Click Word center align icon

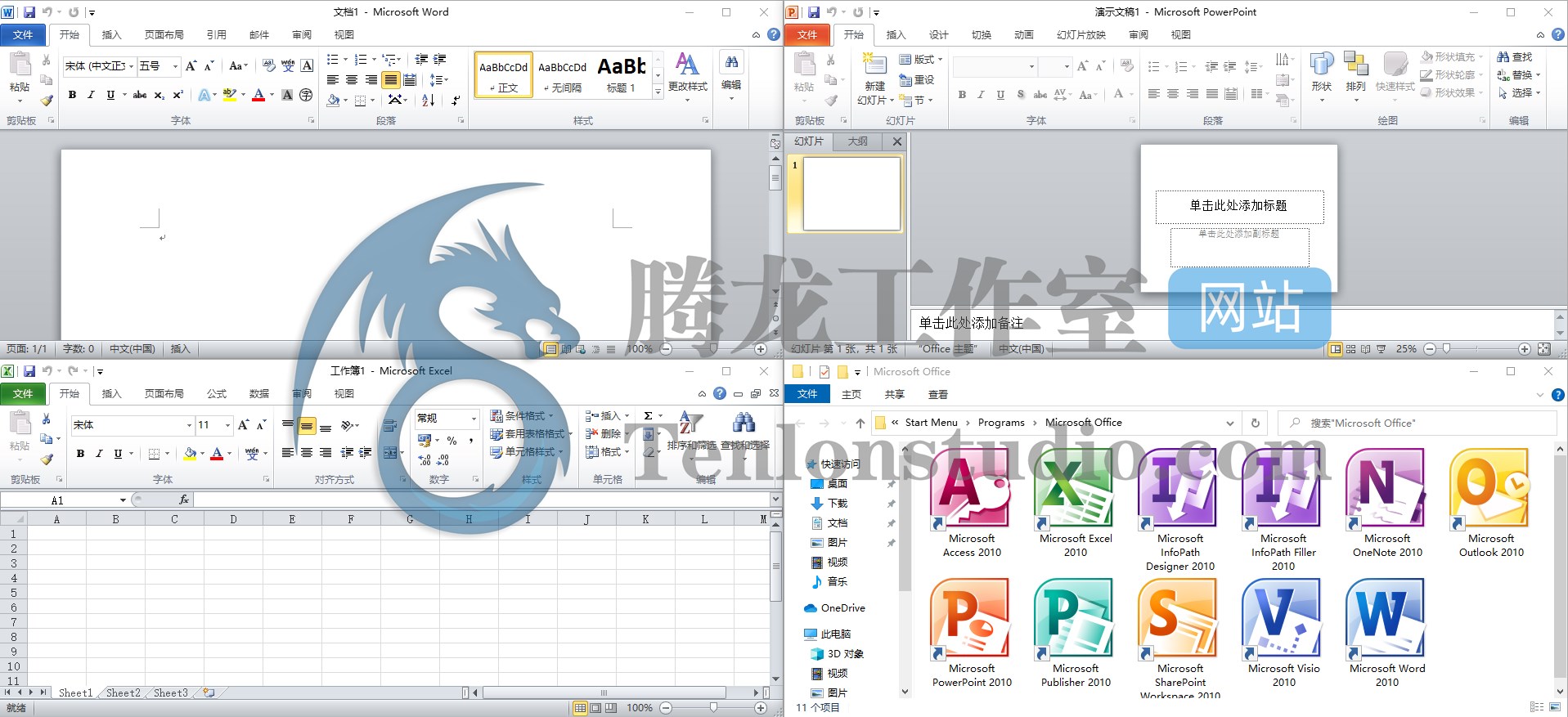(352, 80)
